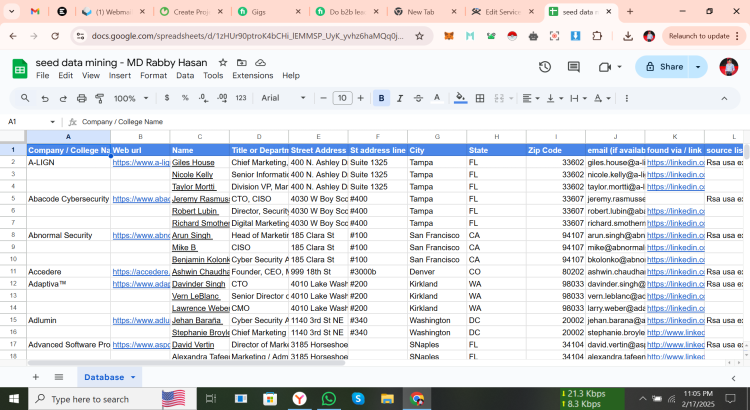Star the seed data mining document
The width and height of the screenshot is (750, 410).
(223, 63)
